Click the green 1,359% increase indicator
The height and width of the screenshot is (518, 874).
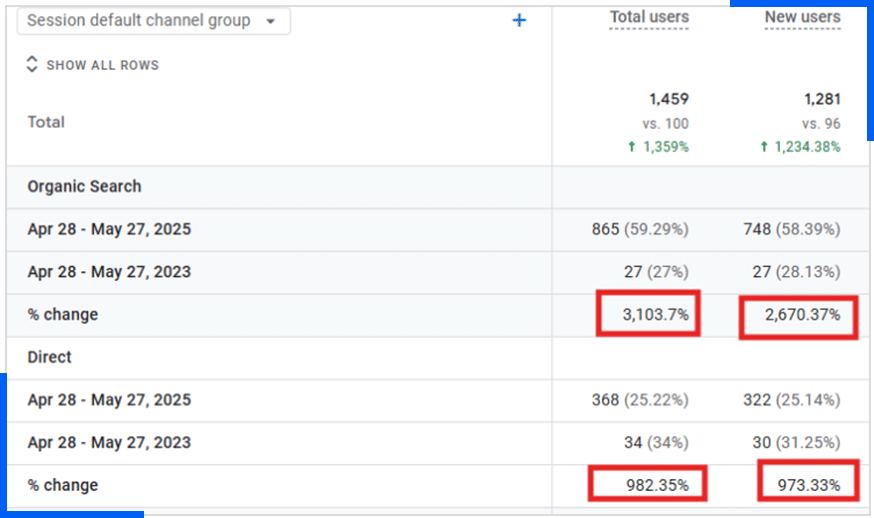coord(658,147)
